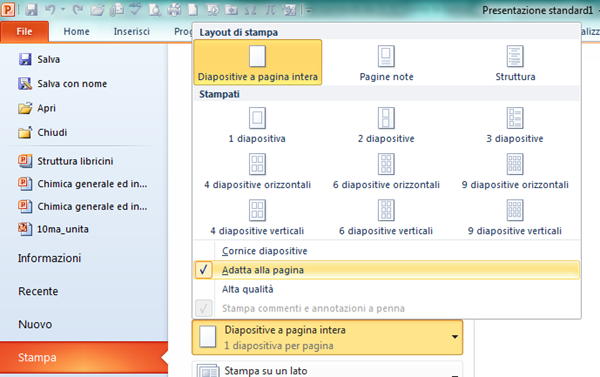Open the Stampa su un lato dropdown
600x377 pixels.
pos(327,369)
